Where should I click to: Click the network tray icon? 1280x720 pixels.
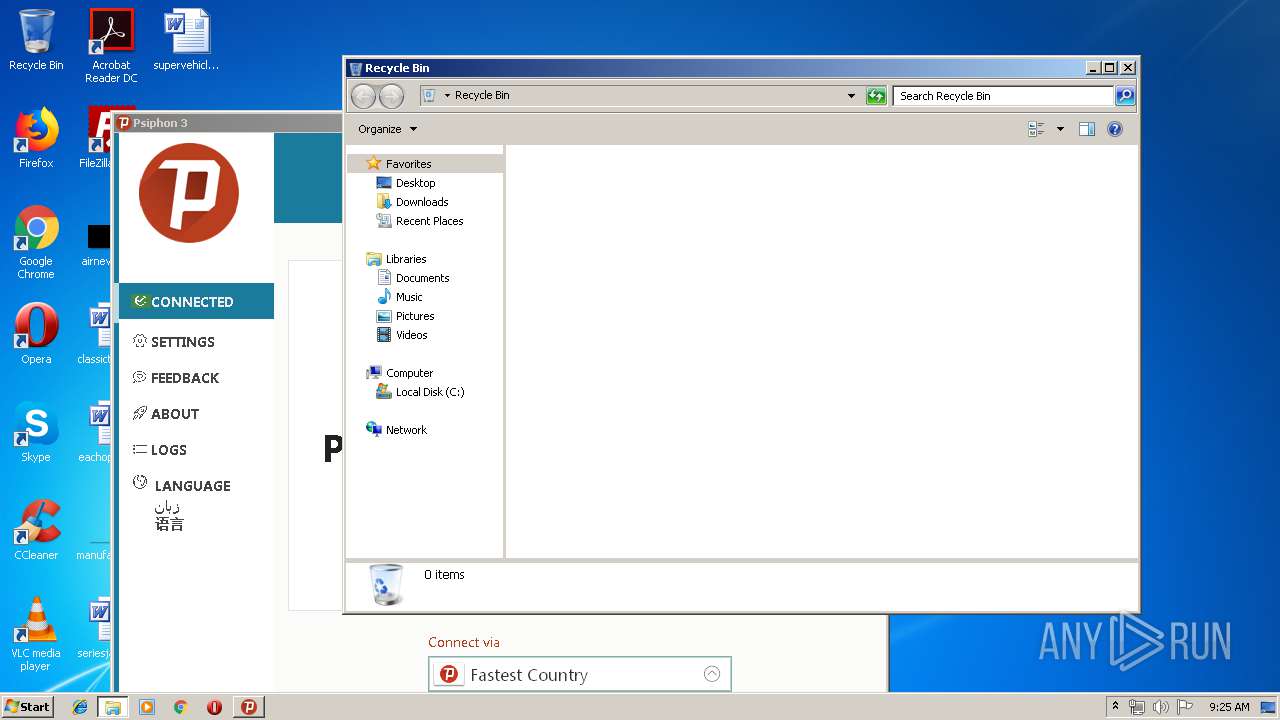(1137, 707)
